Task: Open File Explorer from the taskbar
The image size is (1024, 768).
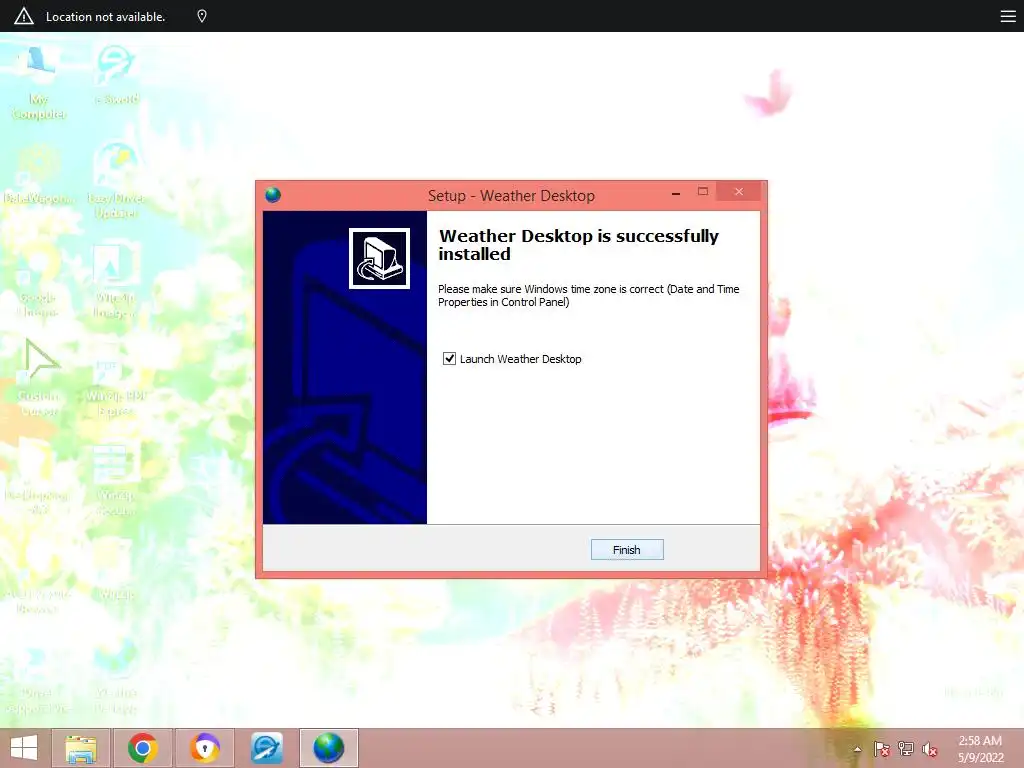Action: (81, 748)
